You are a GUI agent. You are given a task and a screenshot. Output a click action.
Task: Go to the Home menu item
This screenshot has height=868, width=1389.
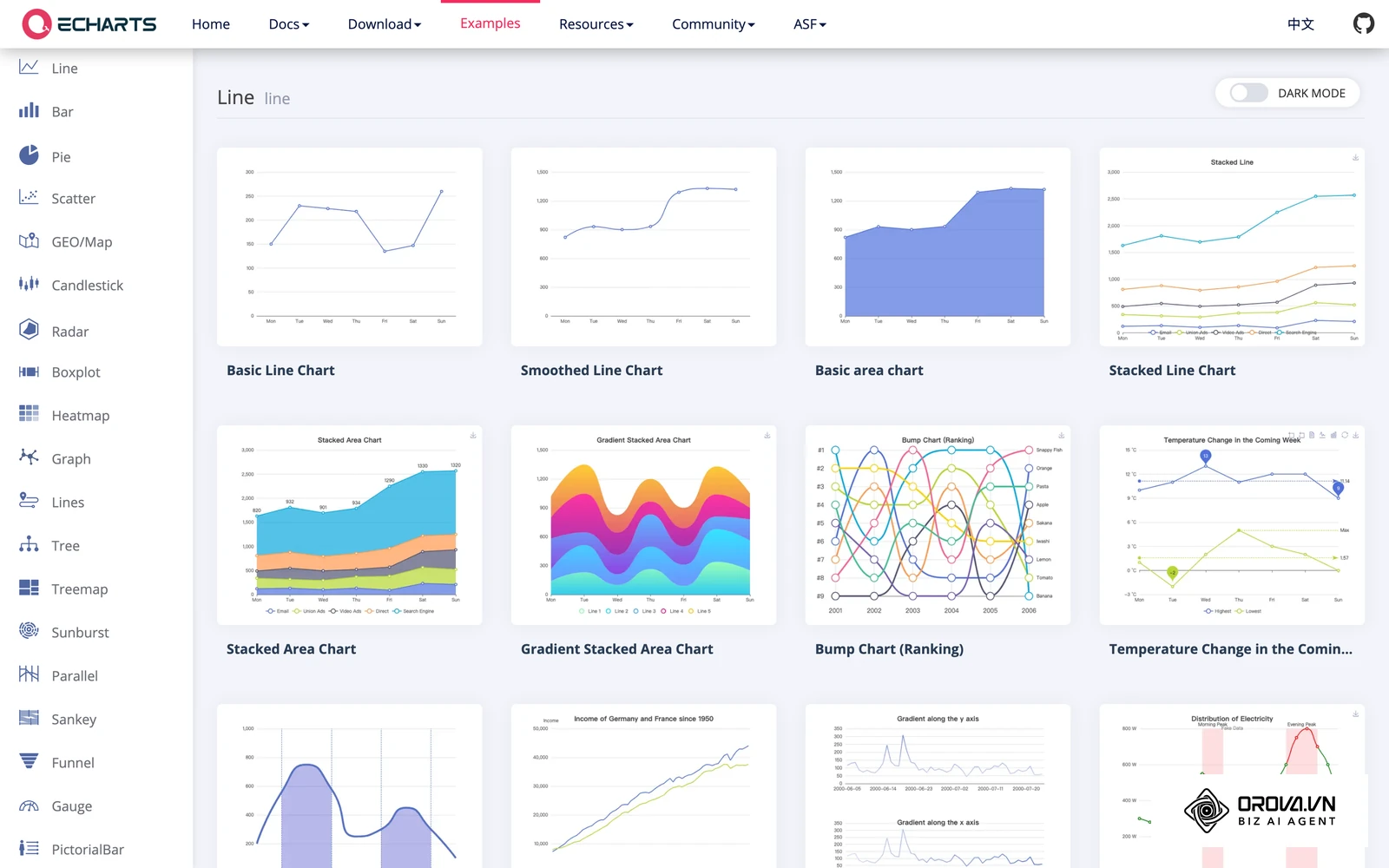click(x=211, y=24)
